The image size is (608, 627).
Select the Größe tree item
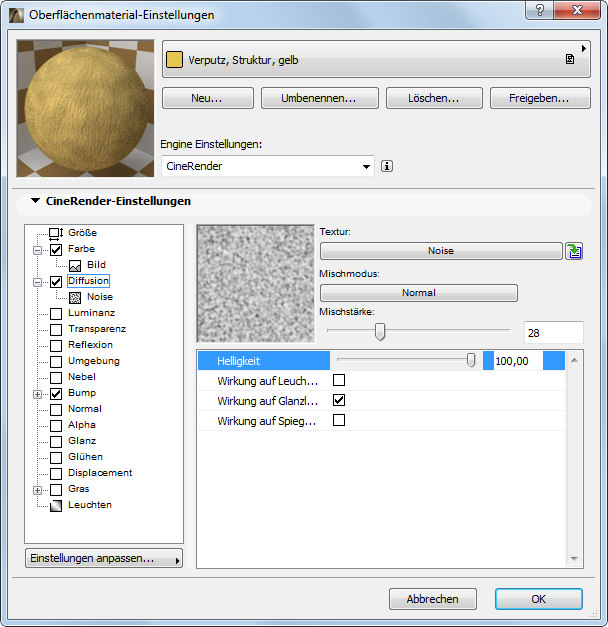click(x=82, y=233)
